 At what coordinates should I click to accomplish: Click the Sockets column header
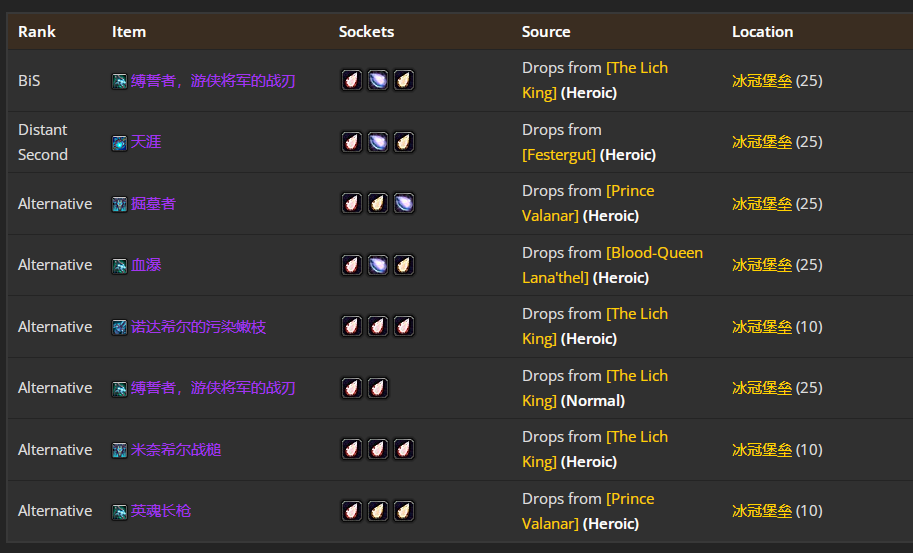pyautogui.click(x=366, y=32)
